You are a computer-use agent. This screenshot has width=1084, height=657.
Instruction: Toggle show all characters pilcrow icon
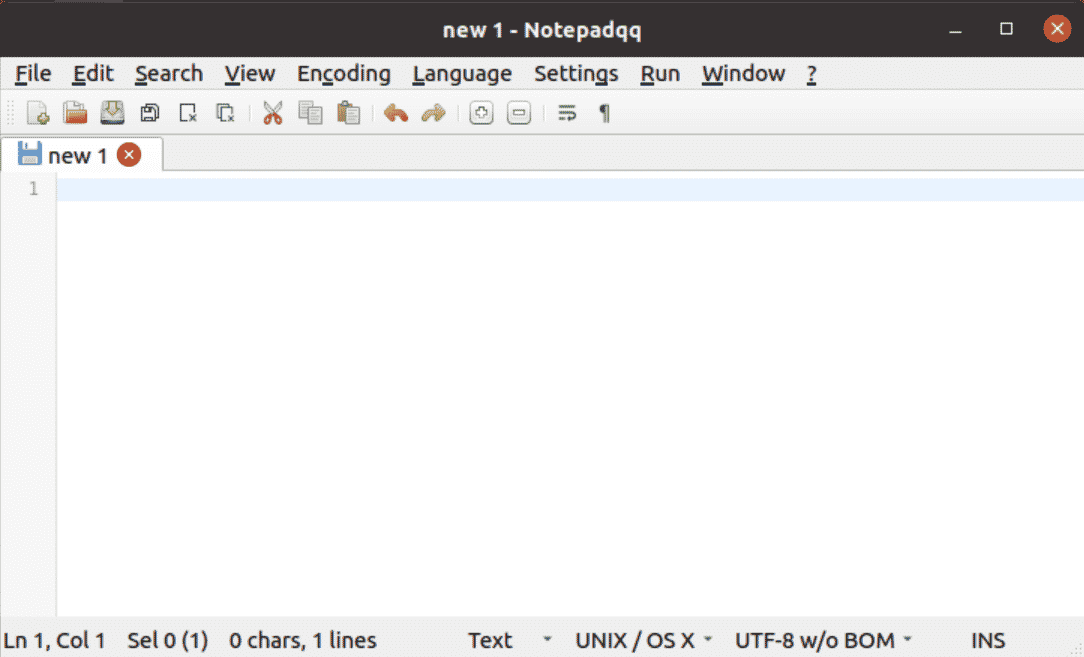pos(604,113)
